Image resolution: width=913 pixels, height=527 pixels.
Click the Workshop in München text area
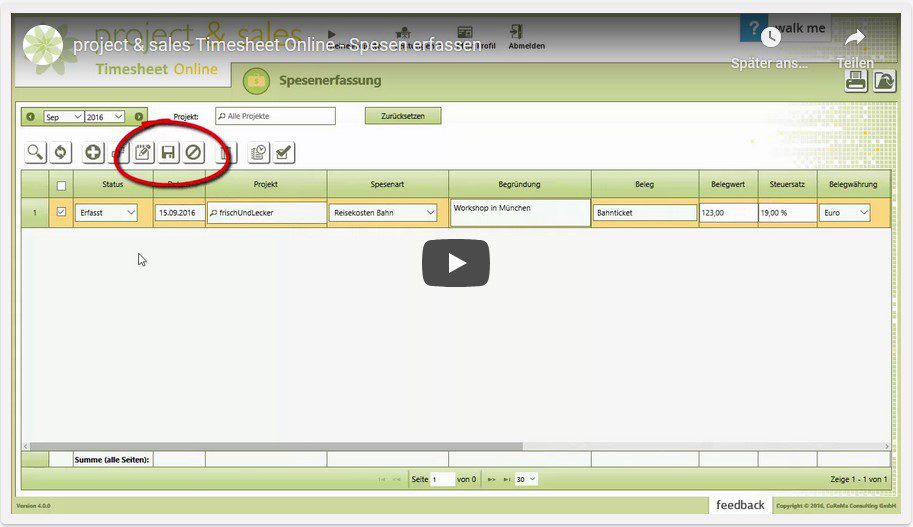point(520,213)
